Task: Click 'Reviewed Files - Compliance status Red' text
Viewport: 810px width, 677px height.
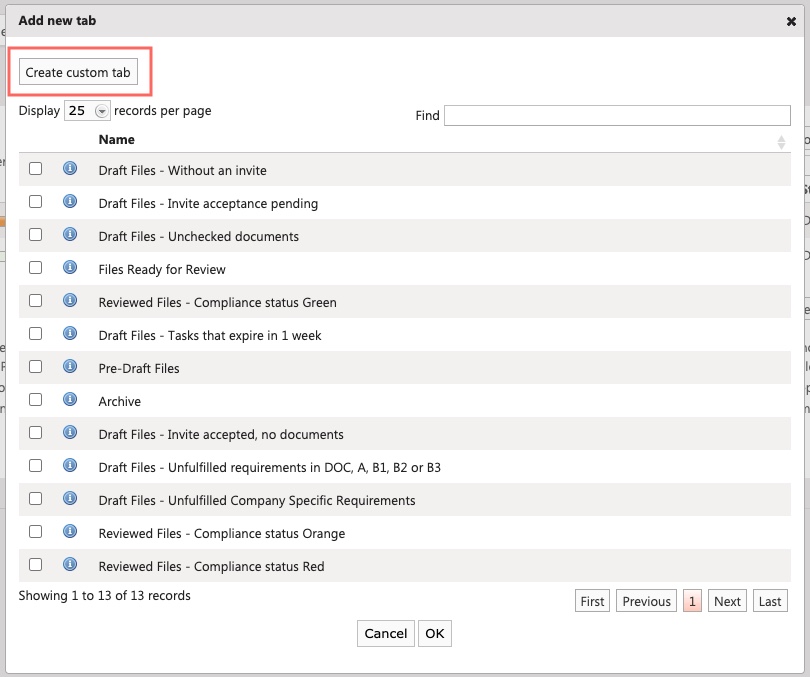Action: pos(211,566)
